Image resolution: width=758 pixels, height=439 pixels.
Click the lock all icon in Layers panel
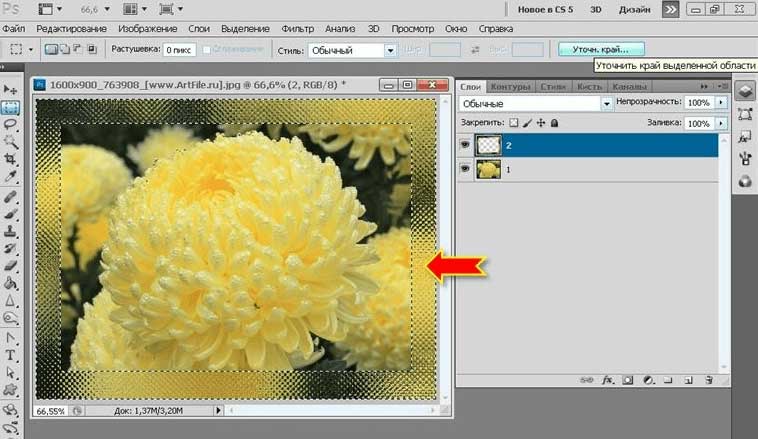click(554, 123)
